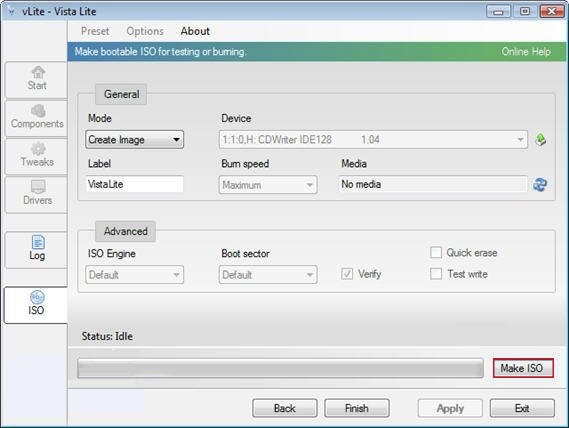Enable the Quick erase checkbox

(x=436, y=252)
